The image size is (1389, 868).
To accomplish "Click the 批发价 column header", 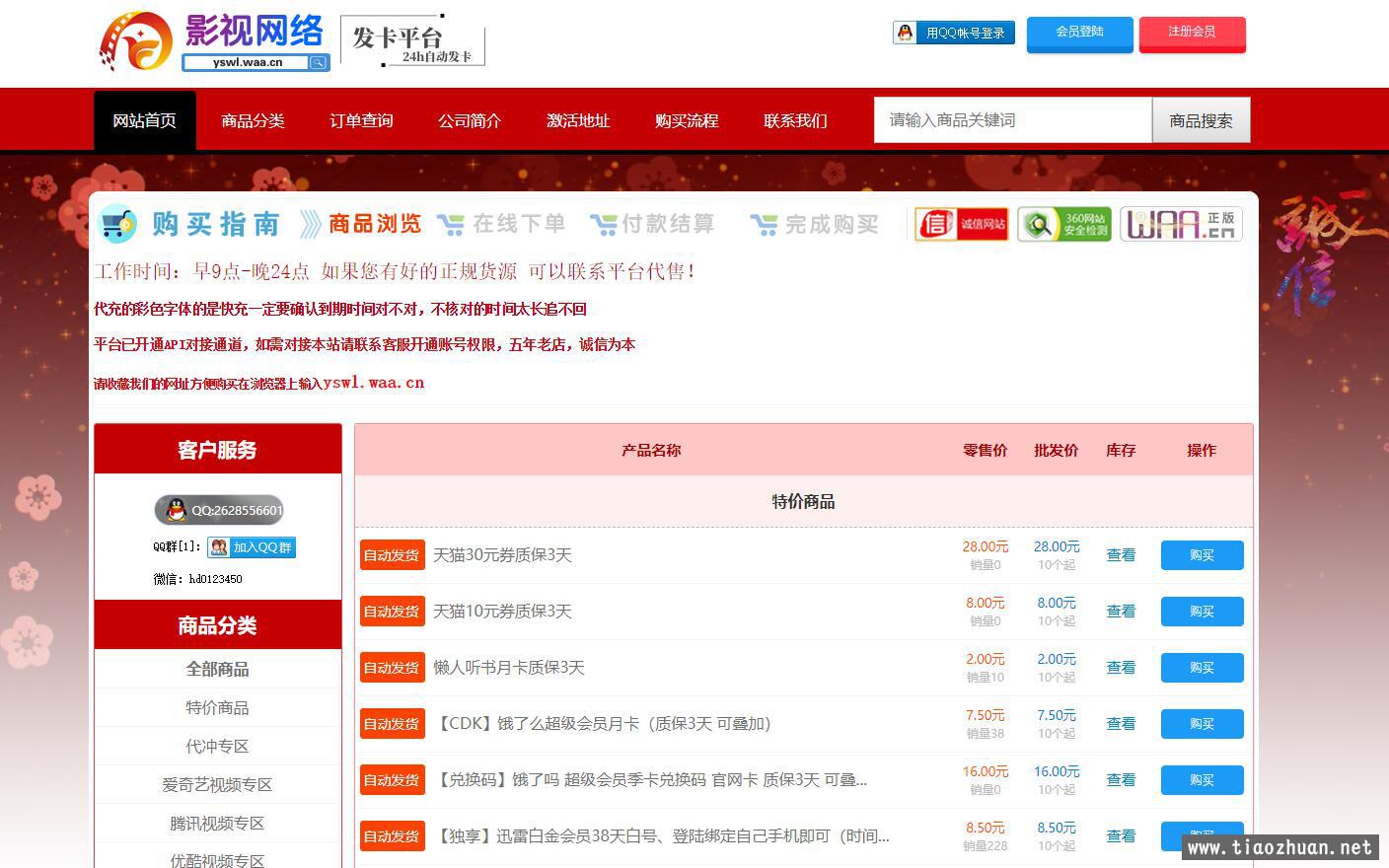I will point(1056,450).
